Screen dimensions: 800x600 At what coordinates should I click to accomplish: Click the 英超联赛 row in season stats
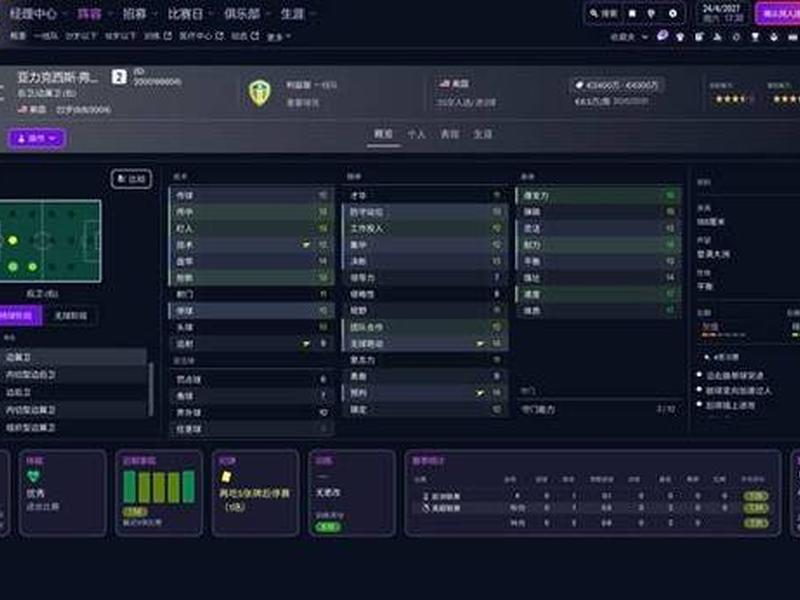592,508
